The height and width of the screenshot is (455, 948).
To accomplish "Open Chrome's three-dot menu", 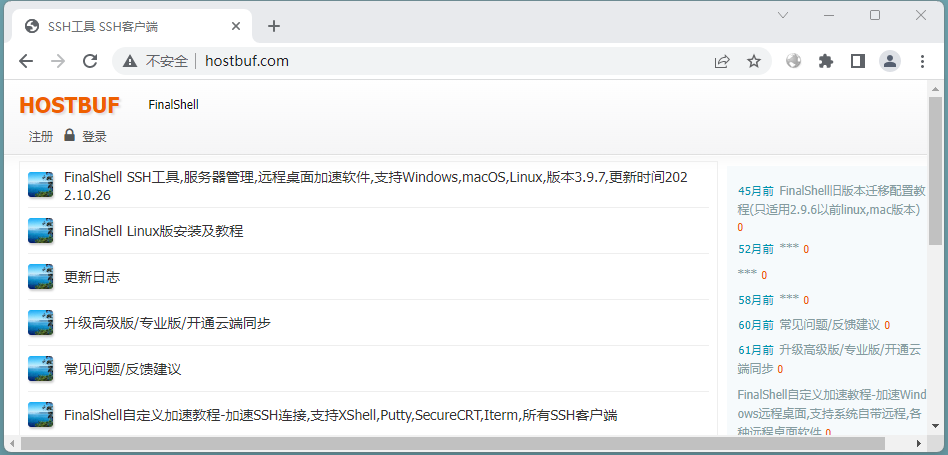I will (922, 61).
